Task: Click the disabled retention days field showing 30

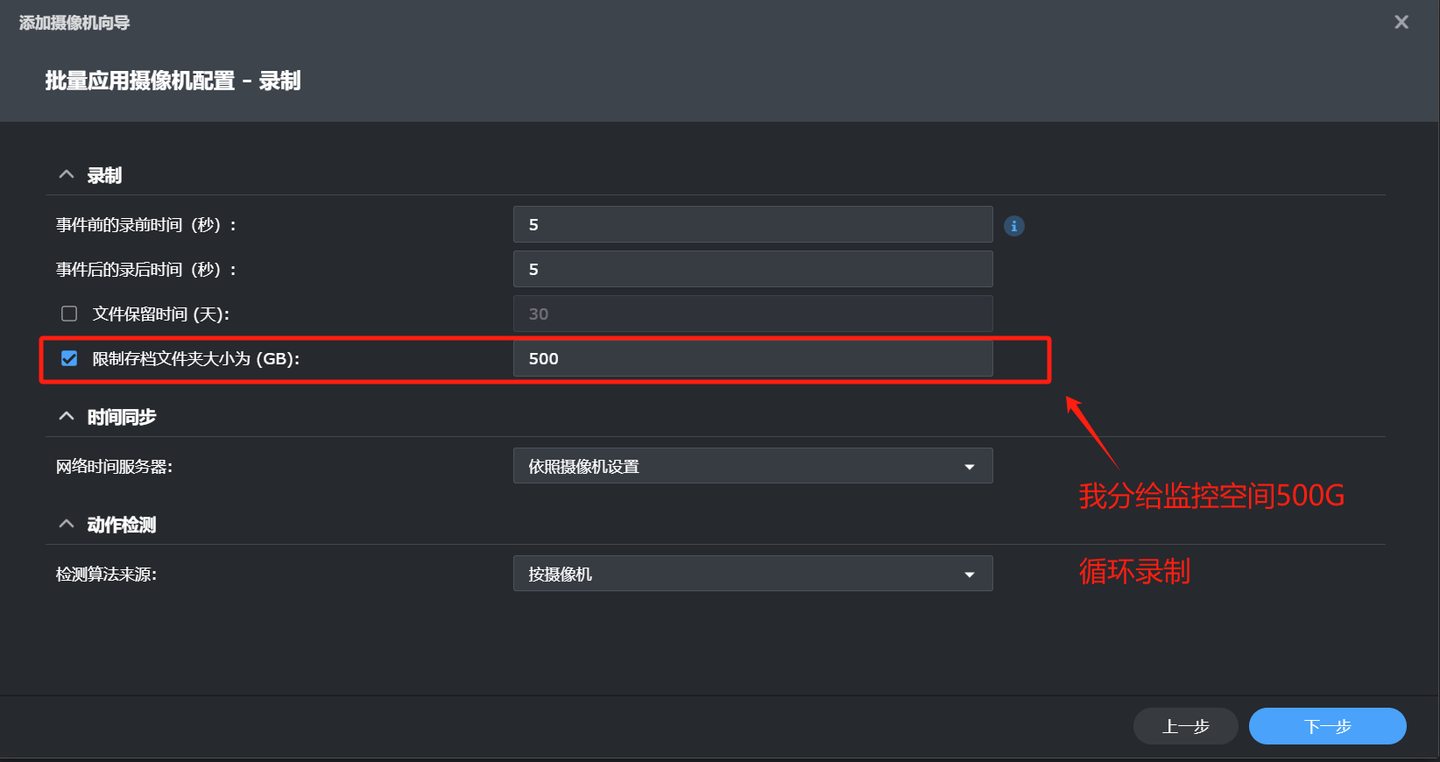Action: pos(752,314)
